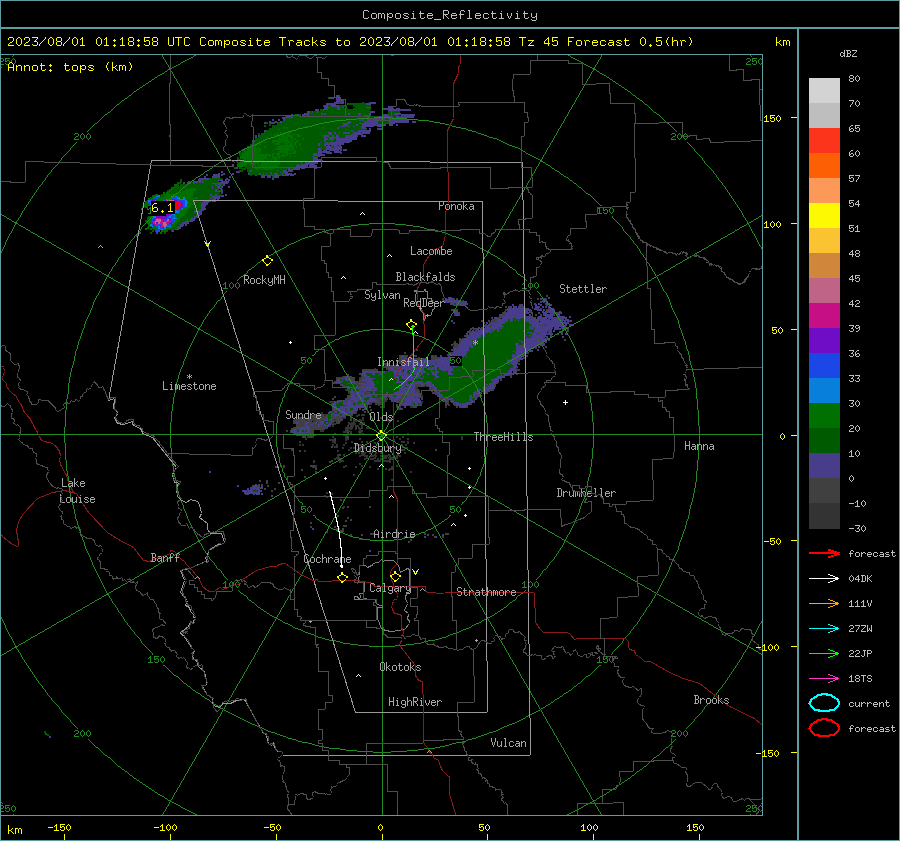Select the magenta 39-42 dBZ swatch
The height and width of the screenshot is (841, 900).
pos(824,315)
